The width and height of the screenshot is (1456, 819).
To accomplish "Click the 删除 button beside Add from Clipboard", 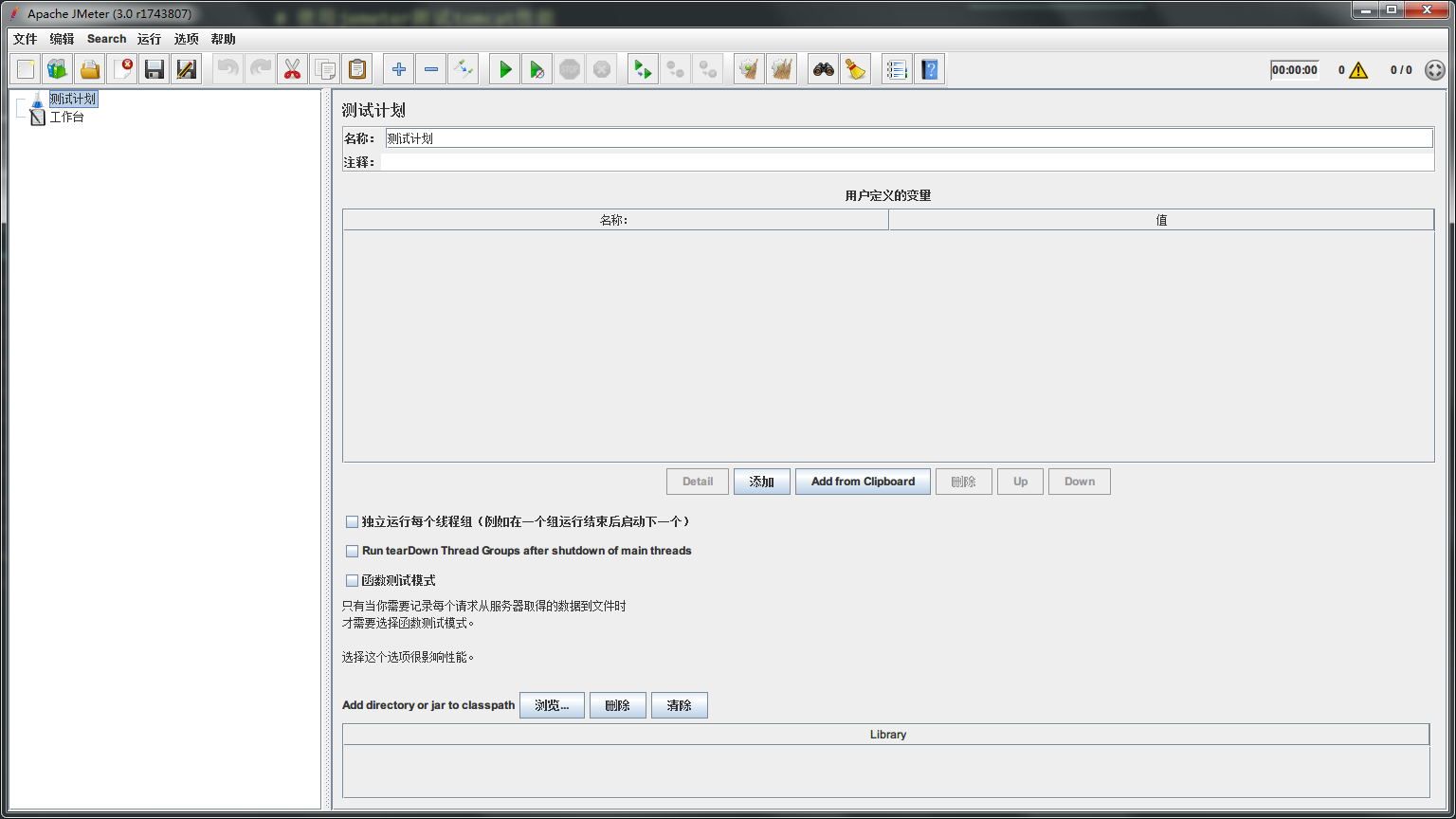I will point(963,482).
